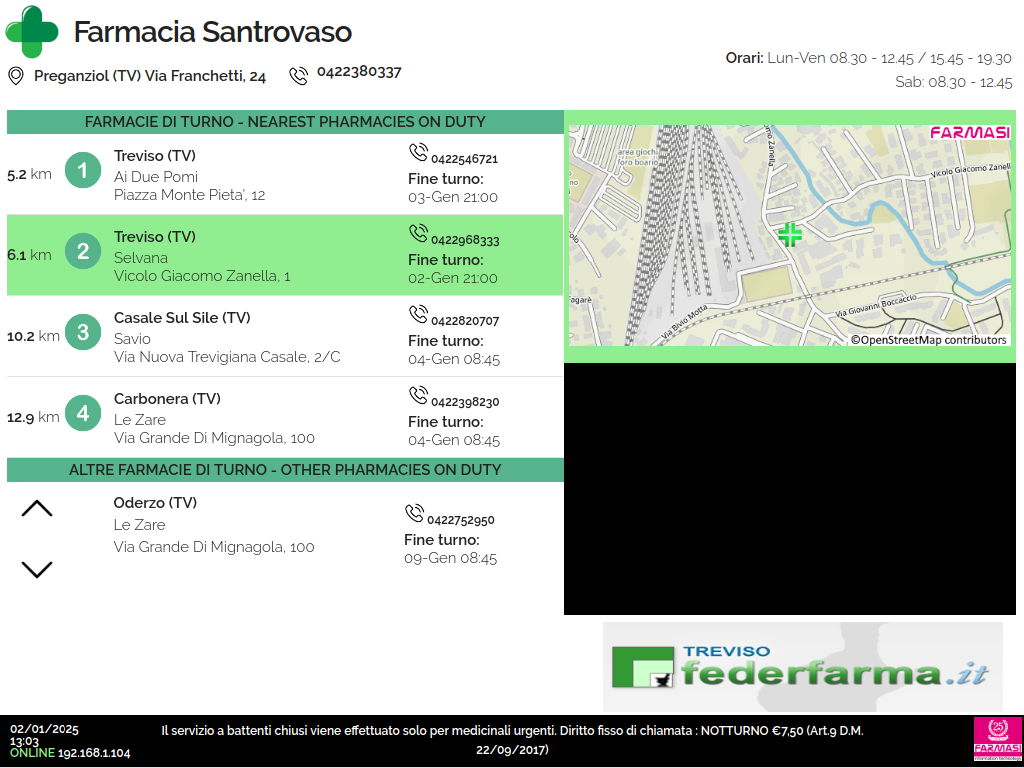
Task: Click the location pin icon near address
Action: (x=16, y=76)
